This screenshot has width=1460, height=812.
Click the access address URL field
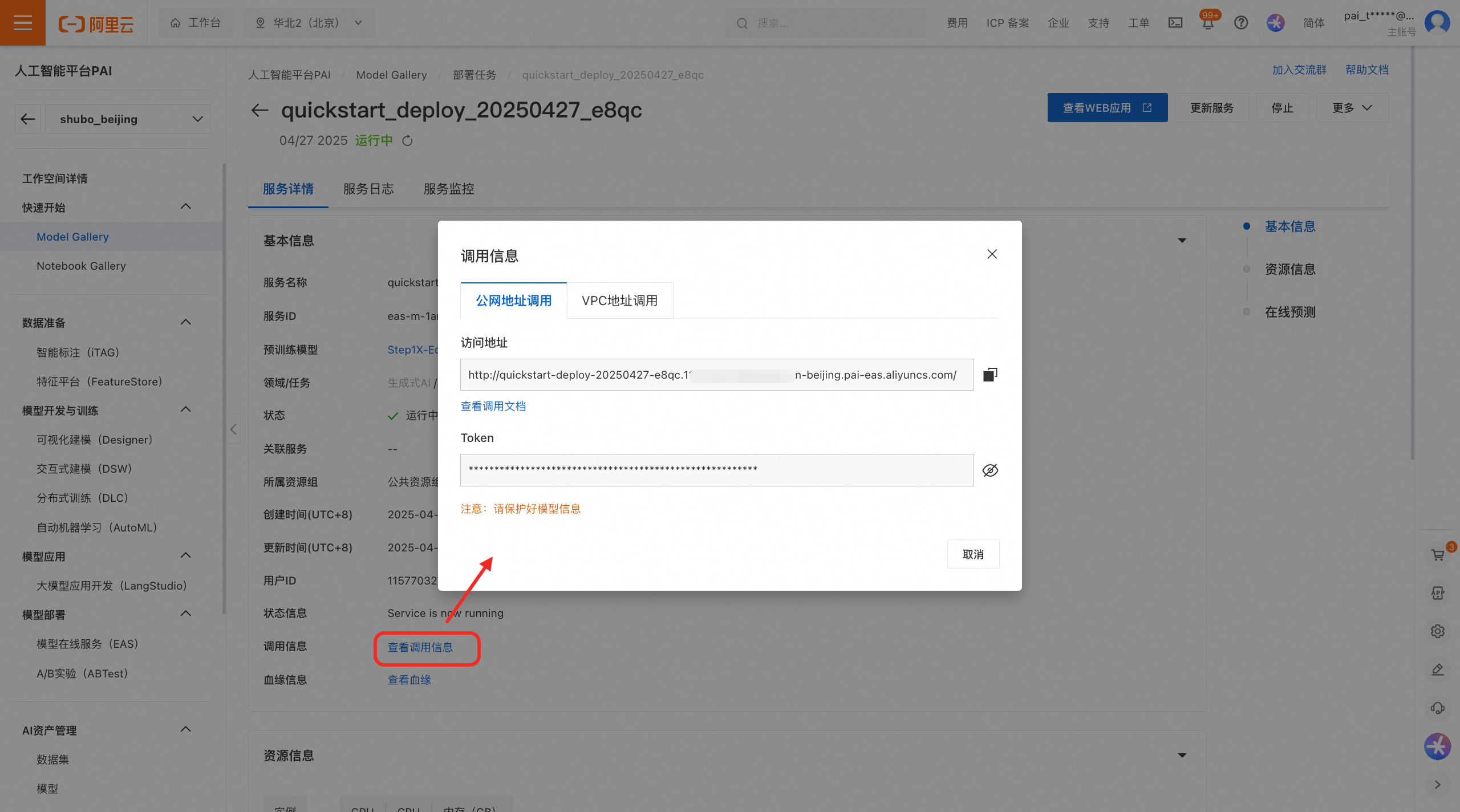[x=717, y=375]
